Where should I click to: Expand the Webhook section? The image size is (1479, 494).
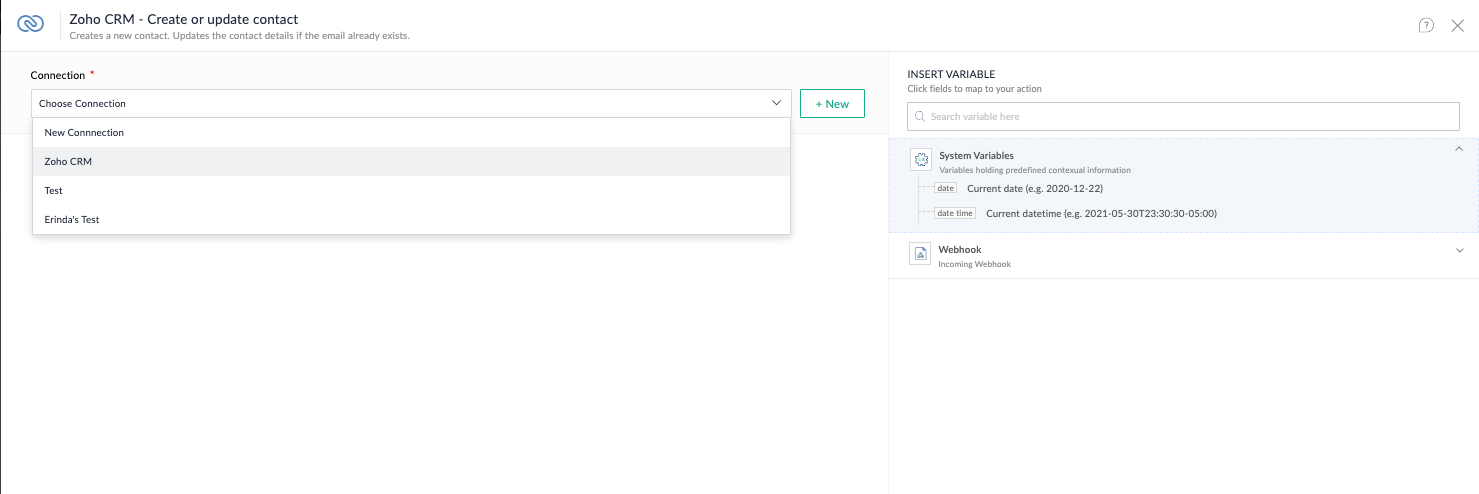(x=1459, y=250)
